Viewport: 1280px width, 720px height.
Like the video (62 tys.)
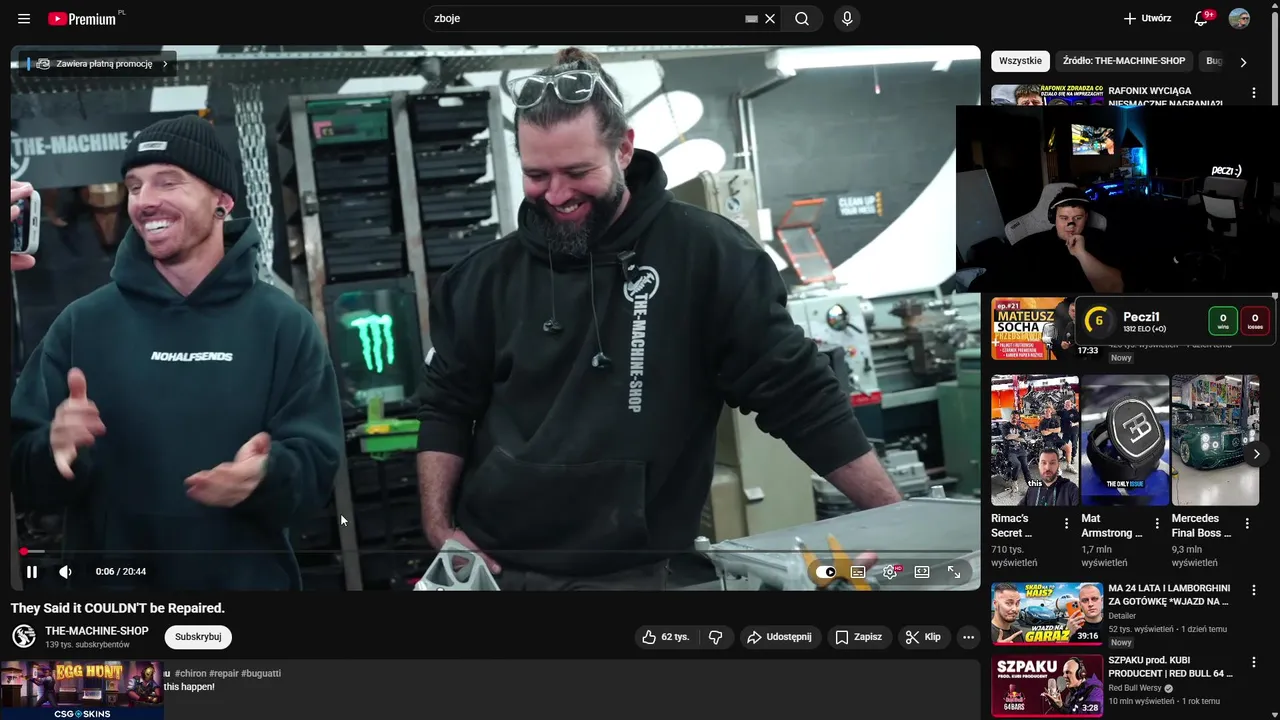[x=665, y=637]
